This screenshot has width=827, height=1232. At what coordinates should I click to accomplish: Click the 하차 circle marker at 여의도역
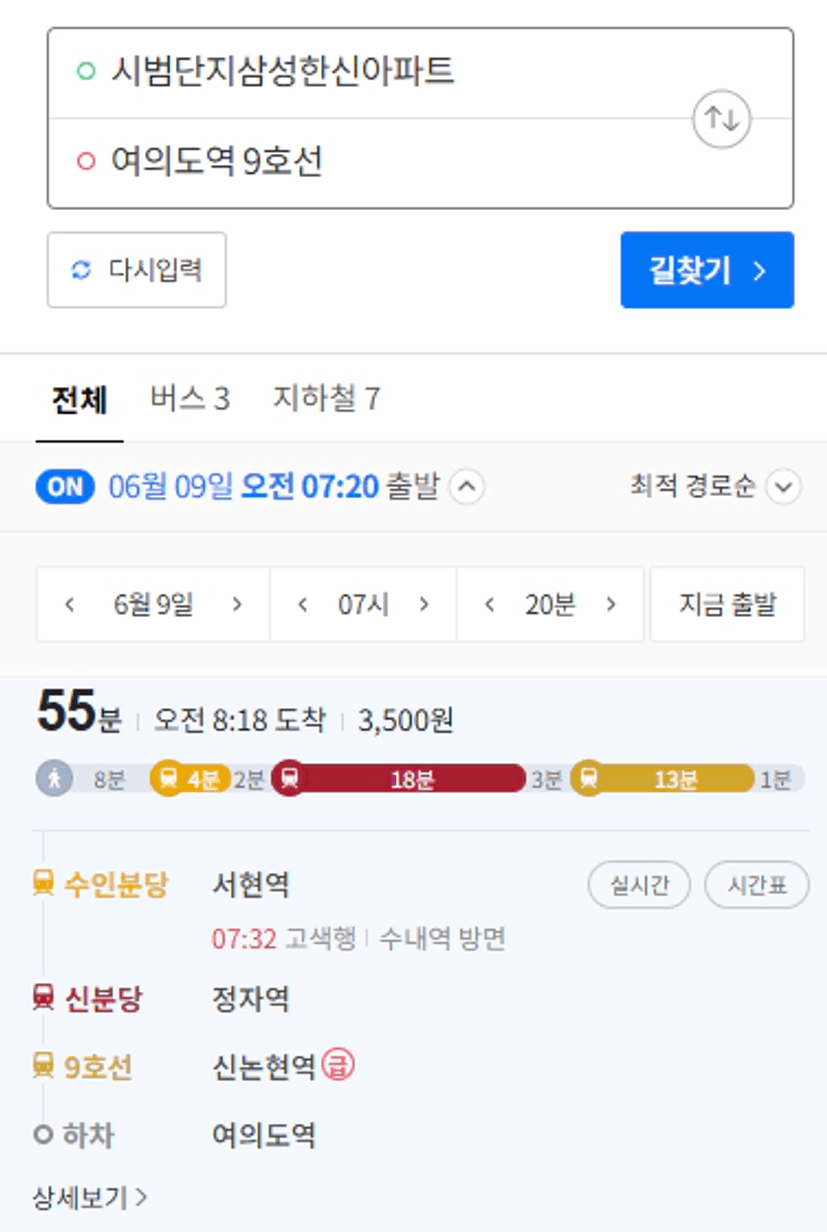[43, 1135]
